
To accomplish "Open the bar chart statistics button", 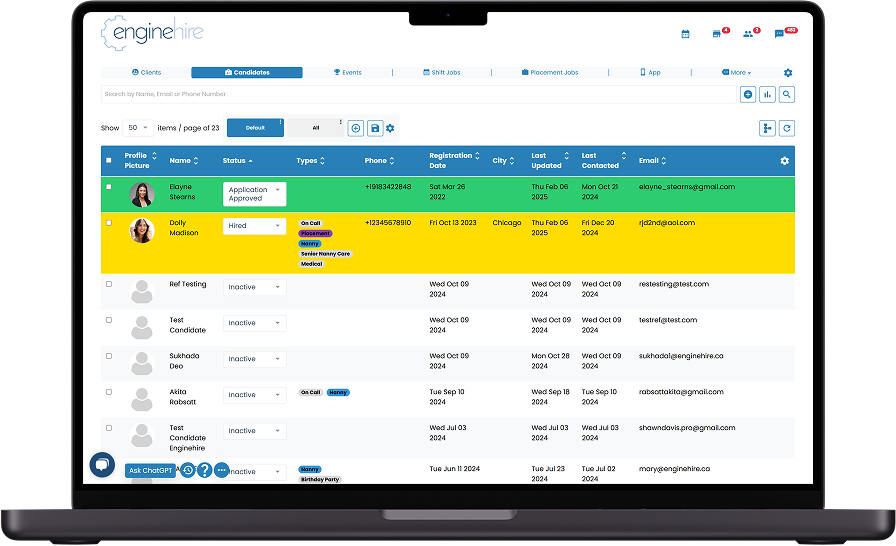I will [767, 94].
